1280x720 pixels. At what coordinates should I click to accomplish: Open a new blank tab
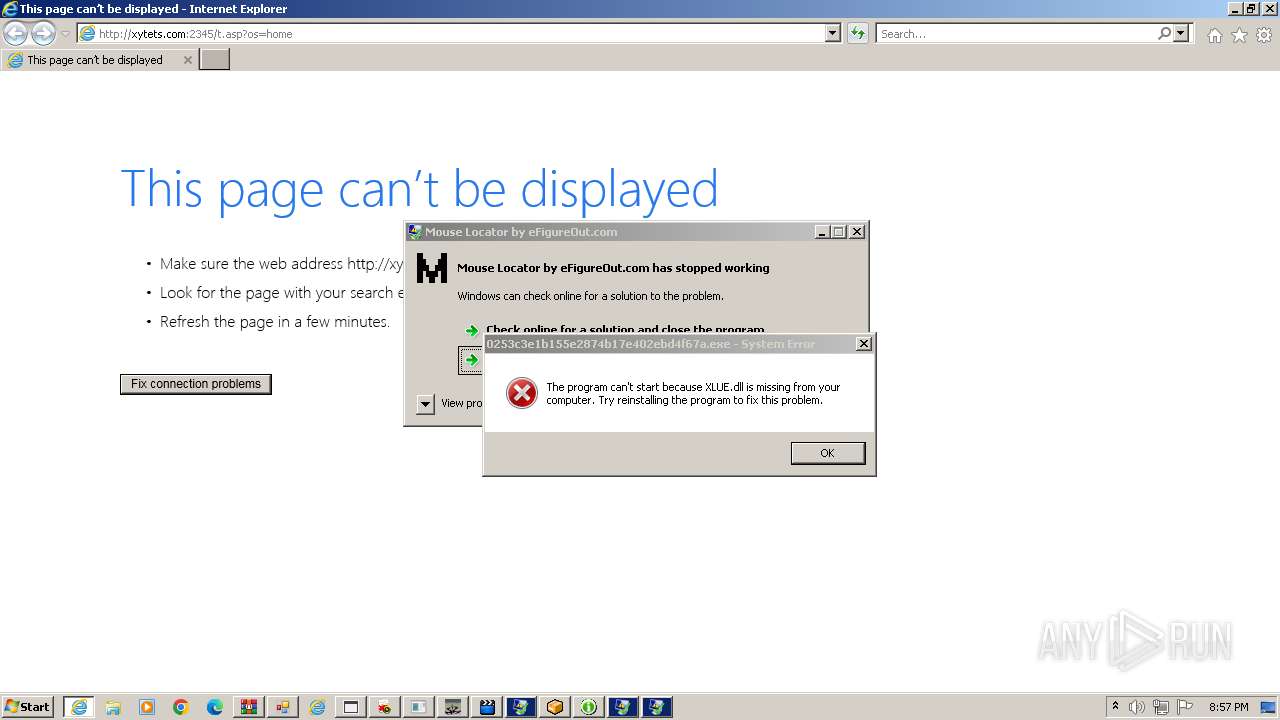point(215,60)
